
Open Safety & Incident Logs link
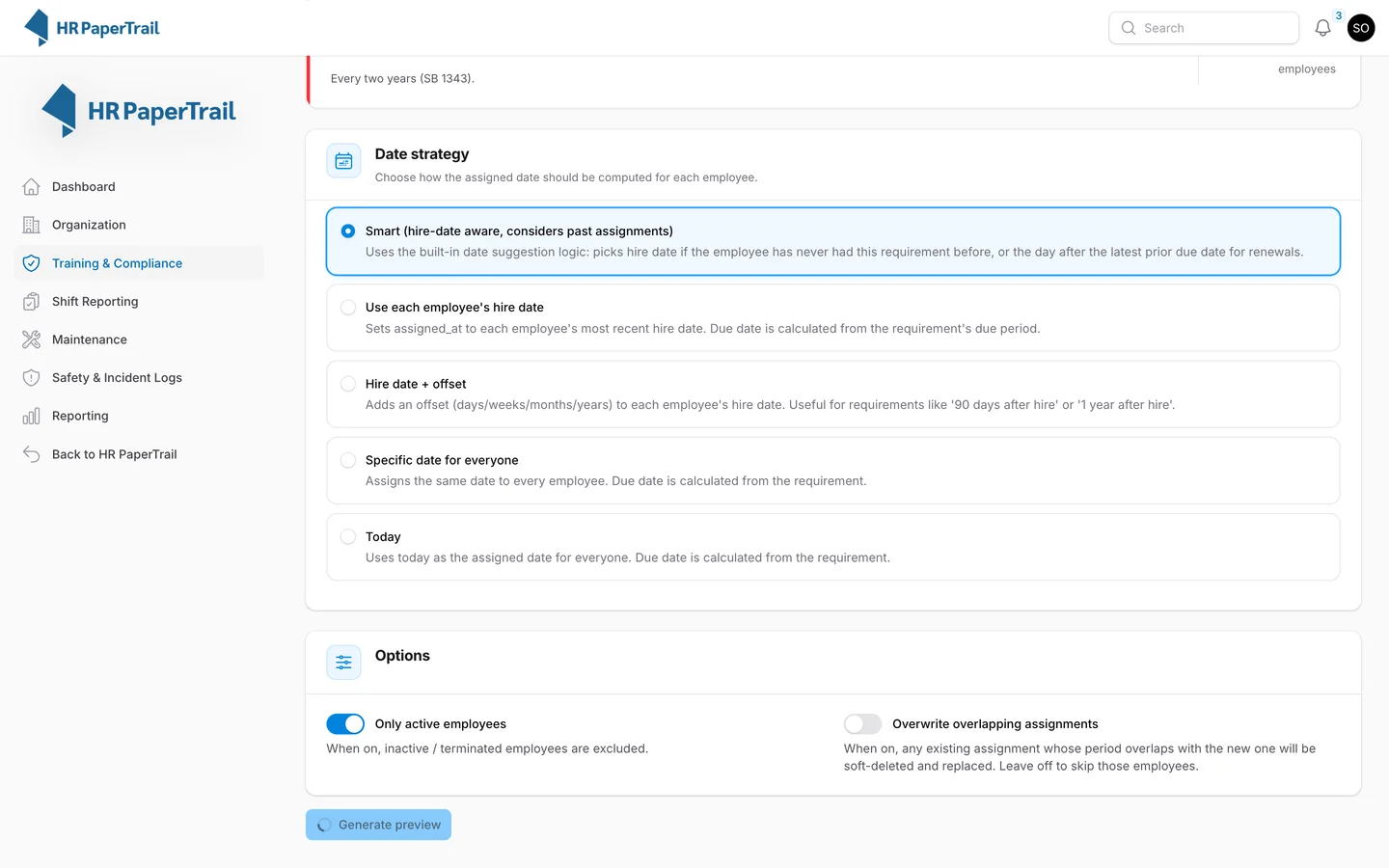139,378
